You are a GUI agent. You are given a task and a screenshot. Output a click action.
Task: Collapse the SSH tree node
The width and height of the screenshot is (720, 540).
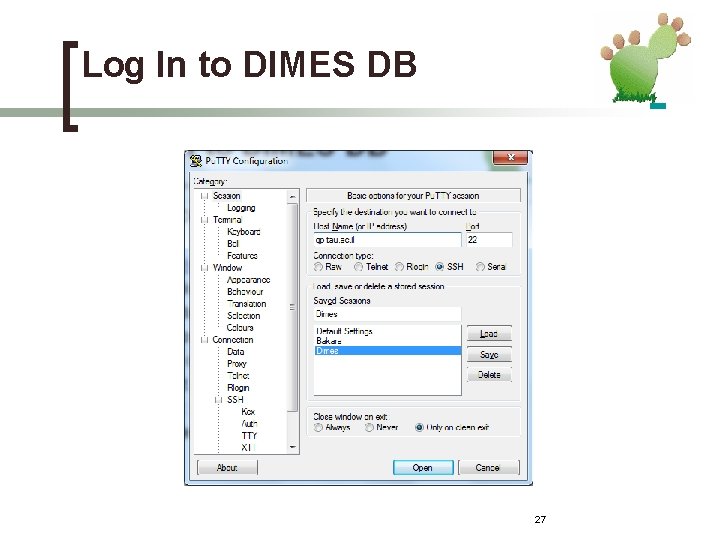click(x=219, y=400)
